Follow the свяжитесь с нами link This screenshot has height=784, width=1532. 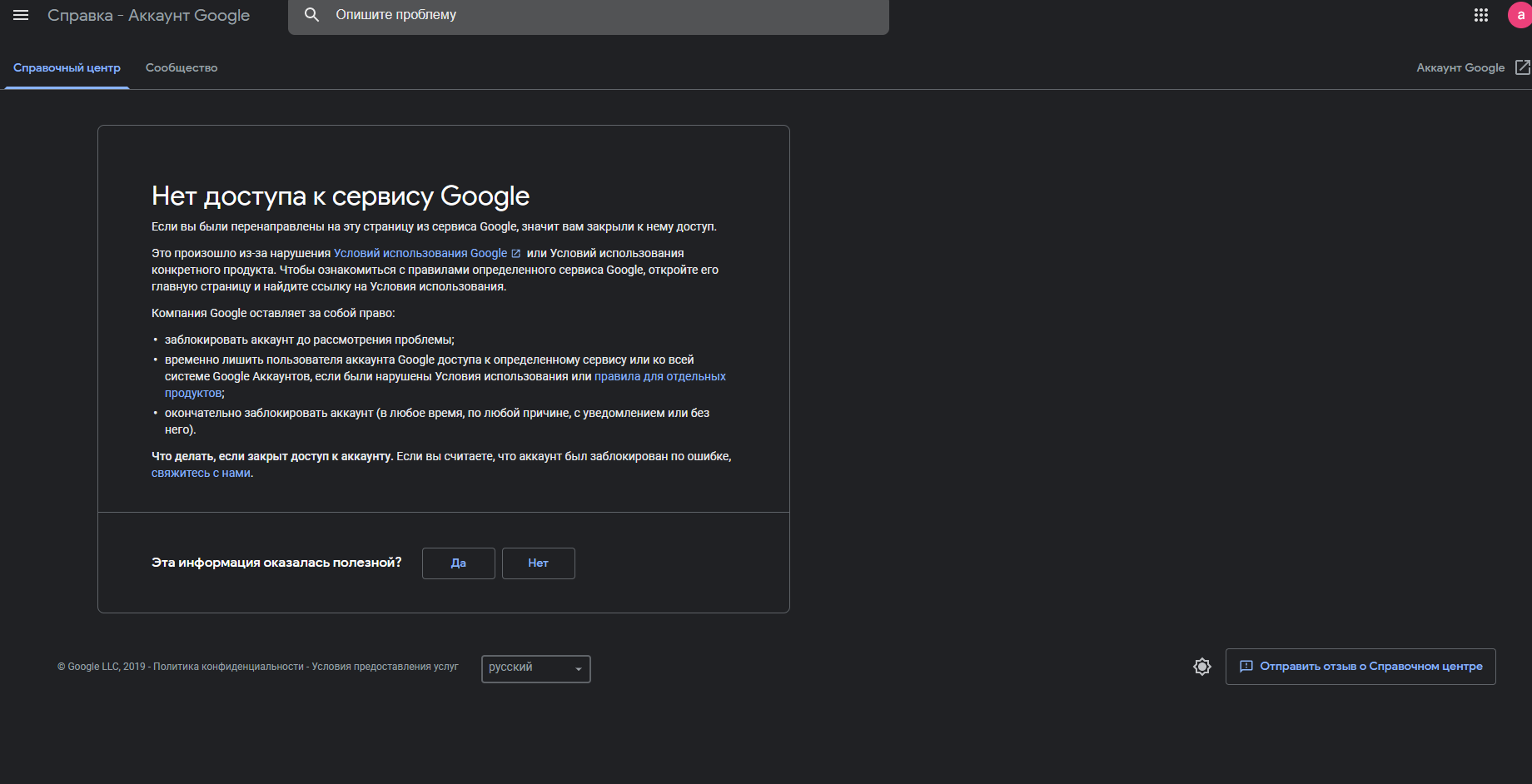[x=201, y=473]
